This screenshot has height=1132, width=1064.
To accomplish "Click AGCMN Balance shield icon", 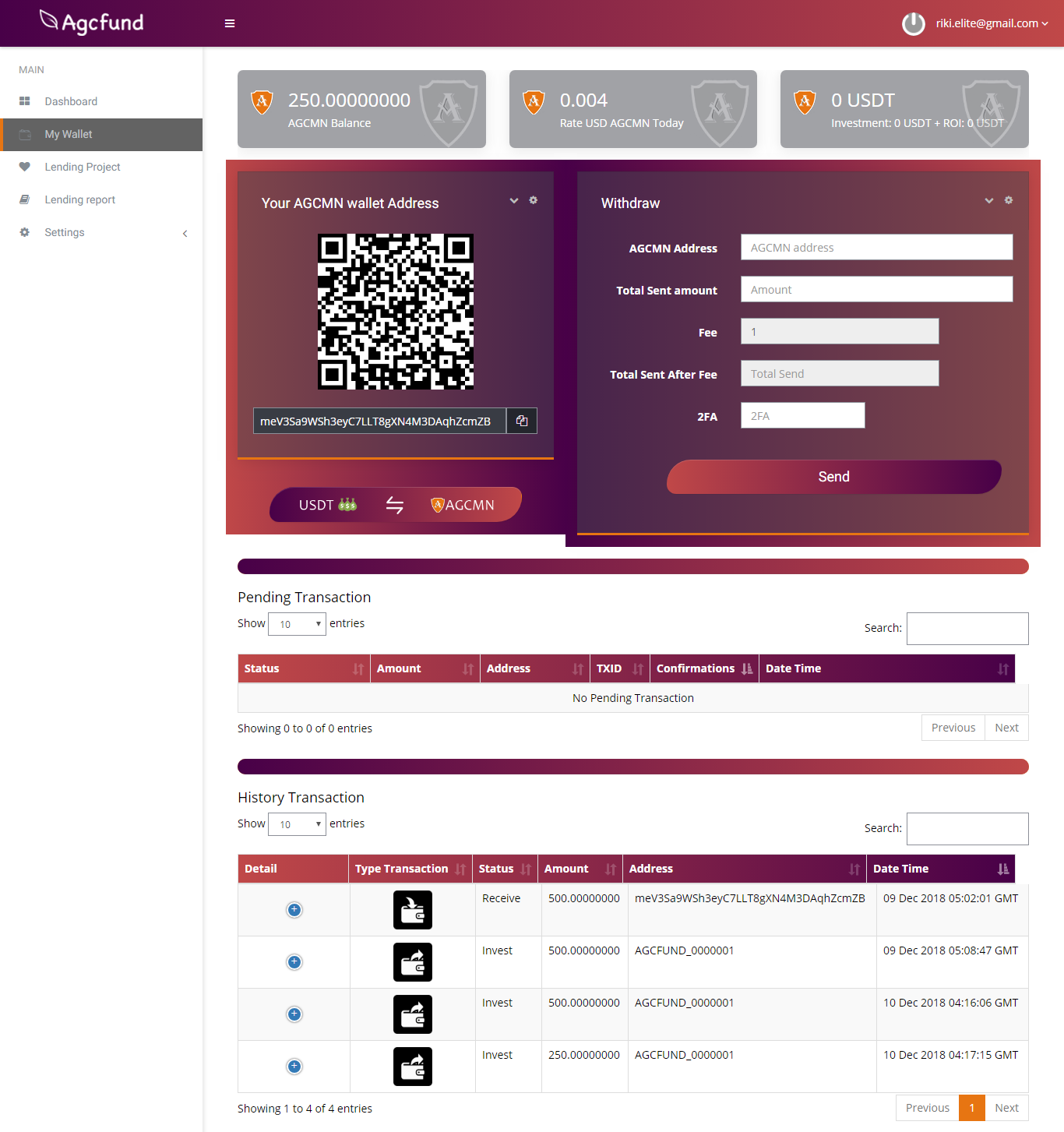I will tap(262, 102).
